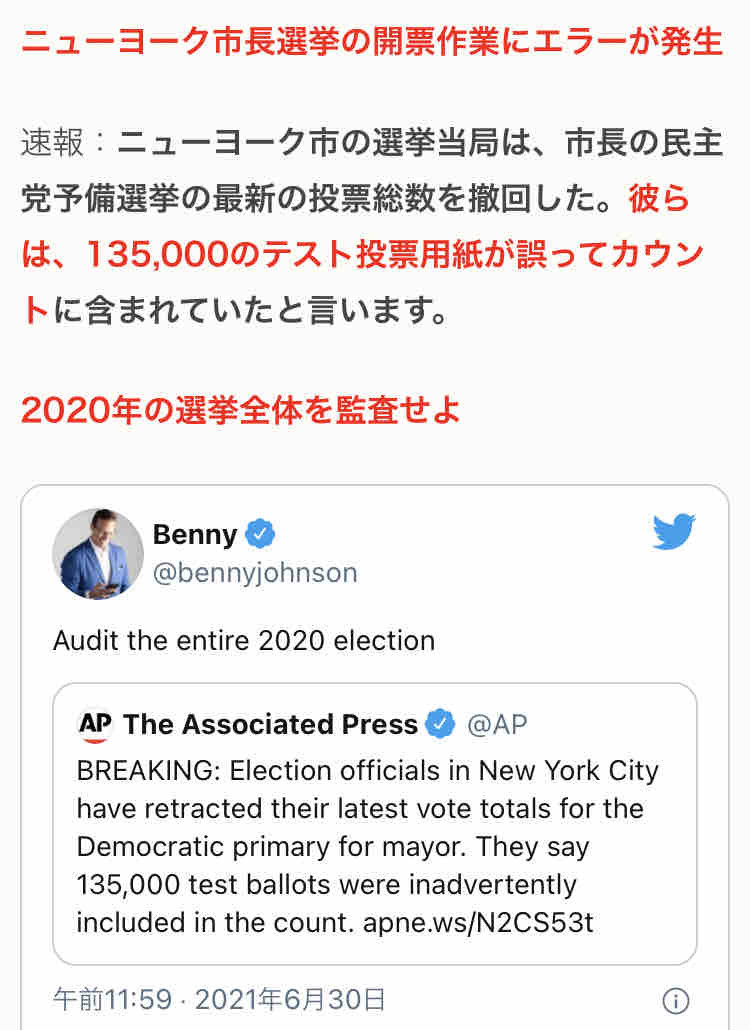Click the tweet info icon beside the timestamp

pos(676,1001)
